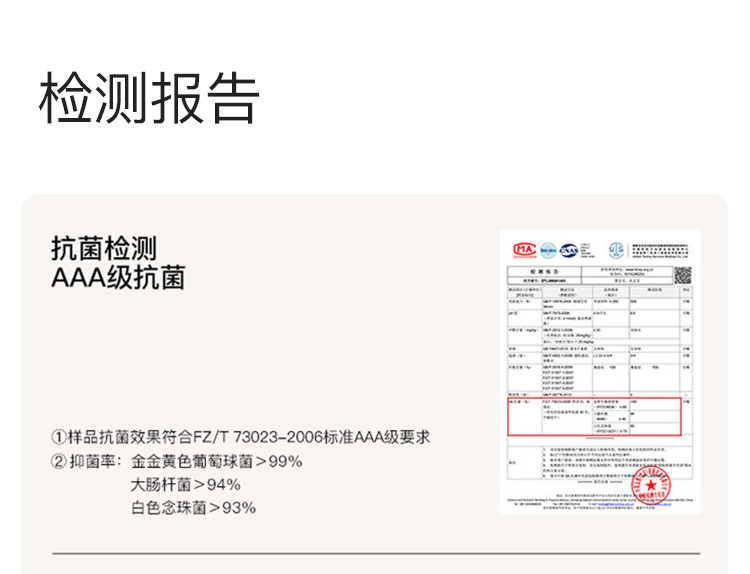Click the testing company scales emblem

tap(614, 248)
